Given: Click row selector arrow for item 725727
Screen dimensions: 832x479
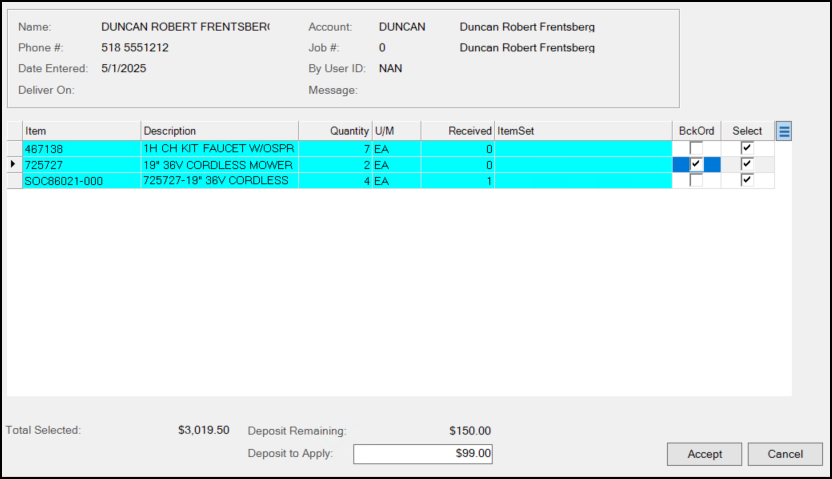Looking at the screenshot, I should (14, 164).
